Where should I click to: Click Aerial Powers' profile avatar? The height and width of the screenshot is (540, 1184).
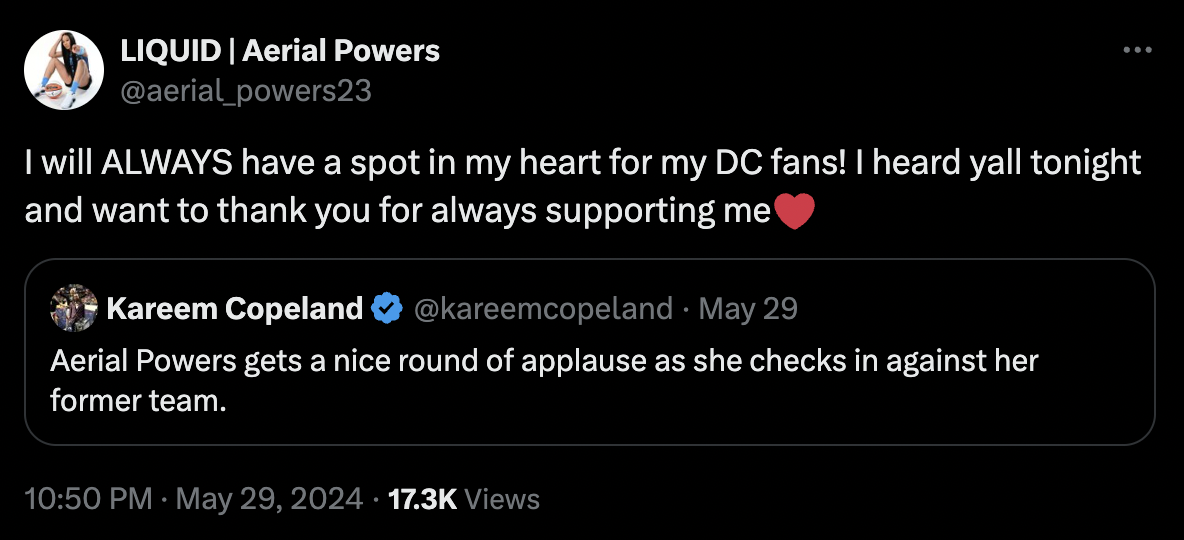pos(64,70)
